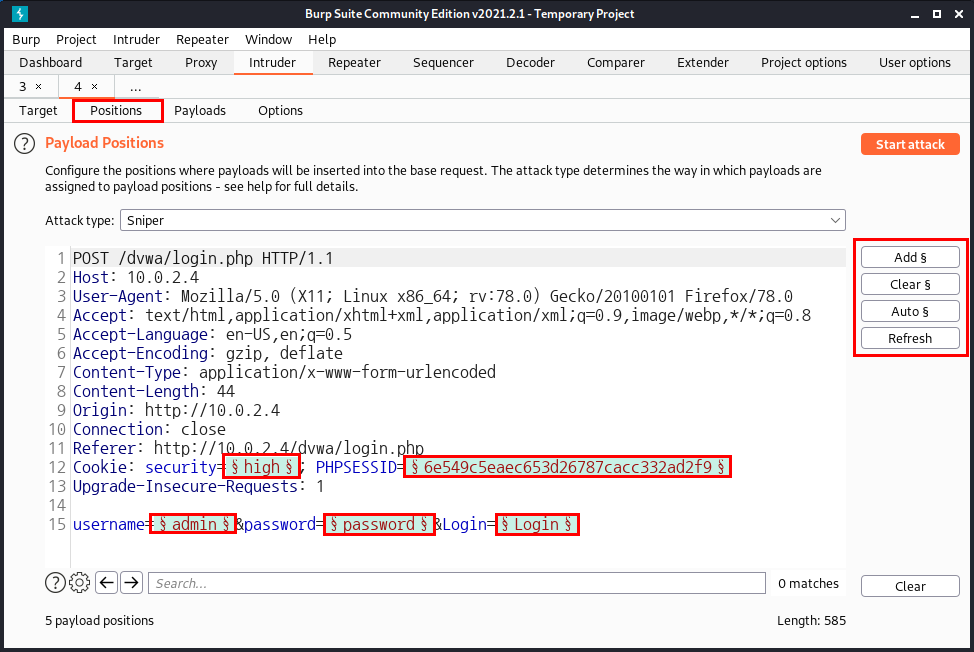Click in the Search input field
The image size is (974, 652).
[457, 583]
